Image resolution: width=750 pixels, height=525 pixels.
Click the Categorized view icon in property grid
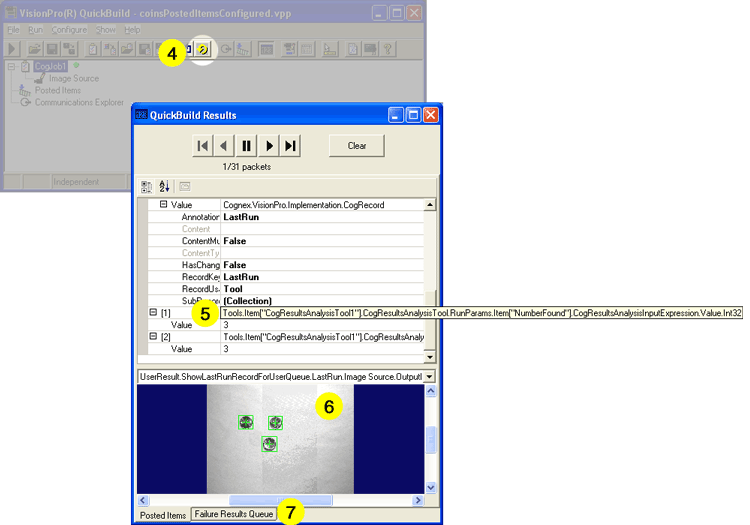(146, 186)
